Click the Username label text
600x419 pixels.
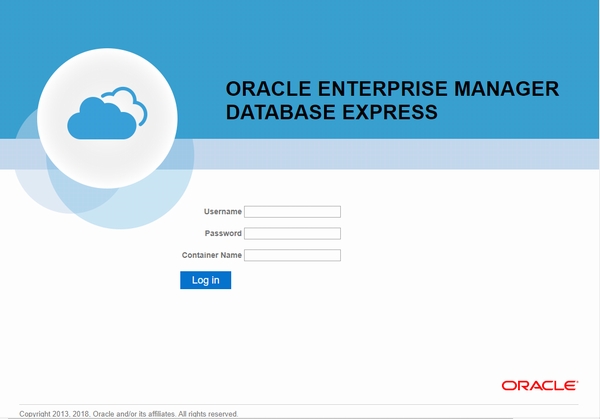click(223, 212)
